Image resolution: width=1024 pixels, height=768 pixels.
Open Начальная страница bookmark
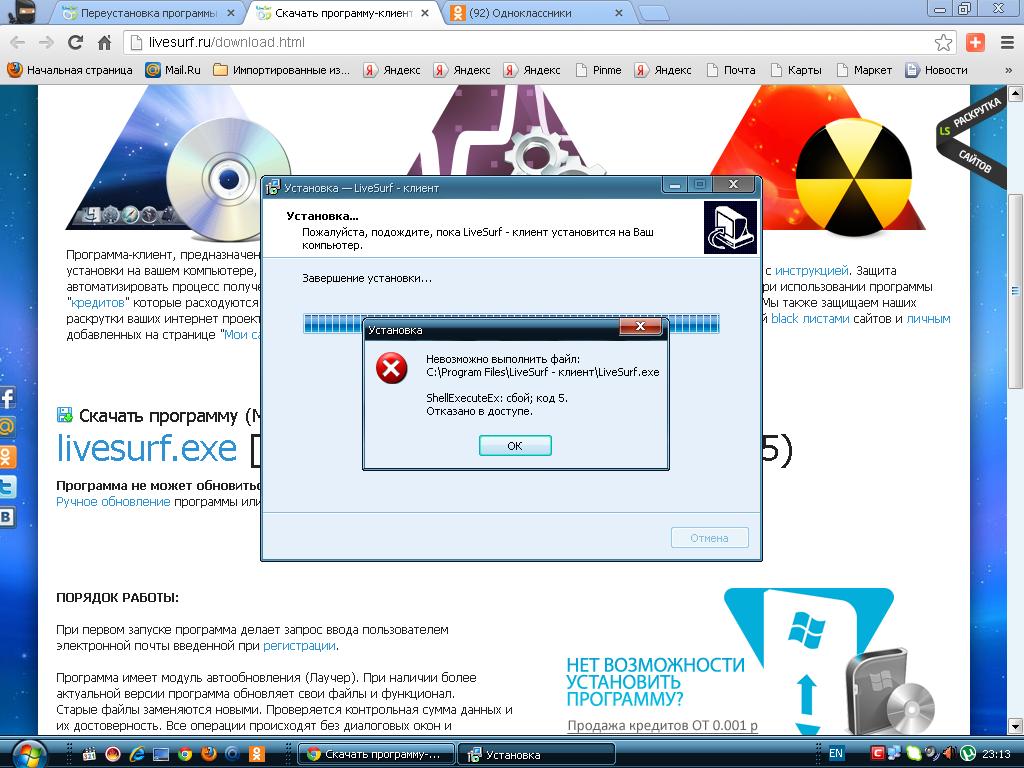[70, 70]
